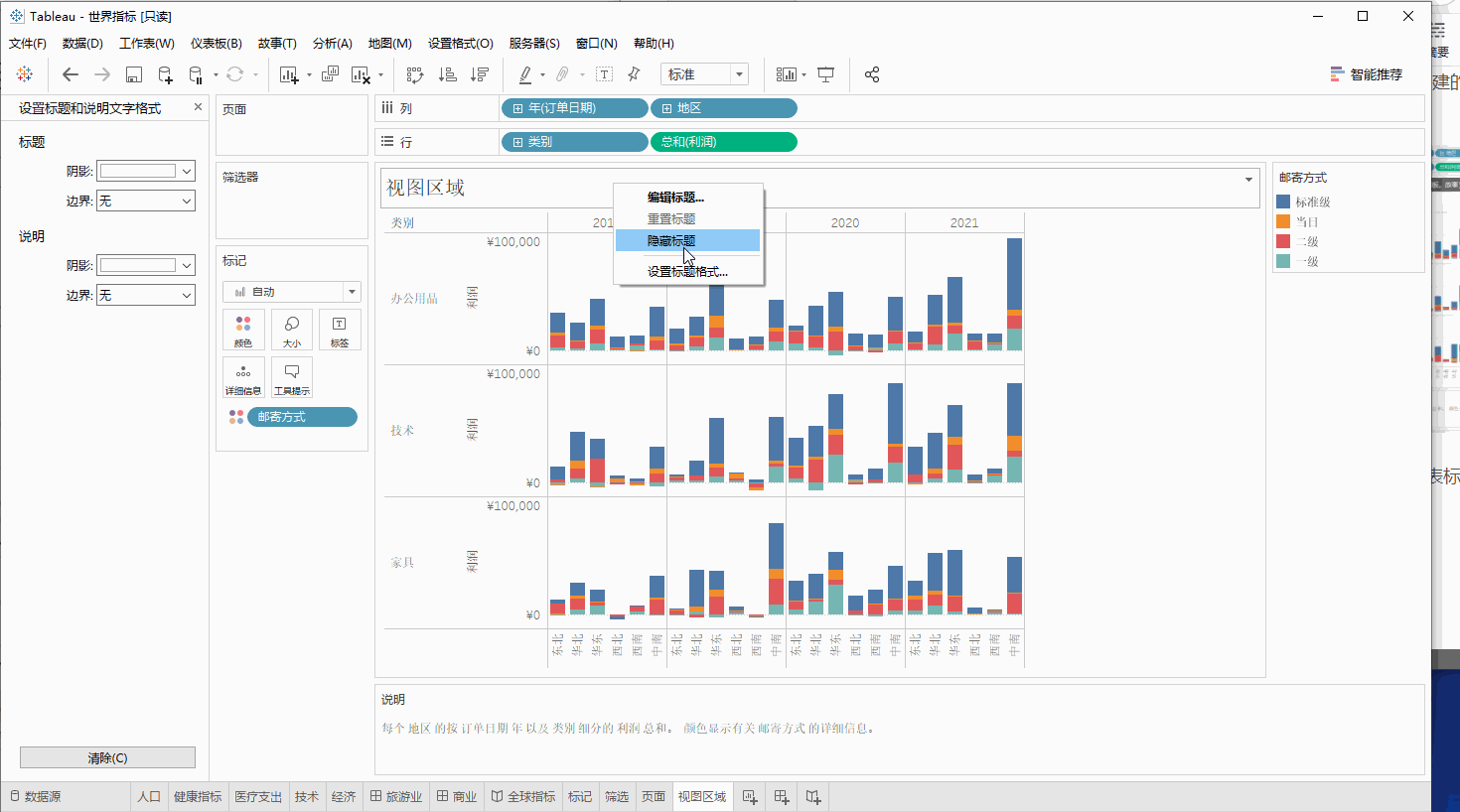Click the 清除(C) button
Viewport: 1460px width, 812px height.
point(107,757)
